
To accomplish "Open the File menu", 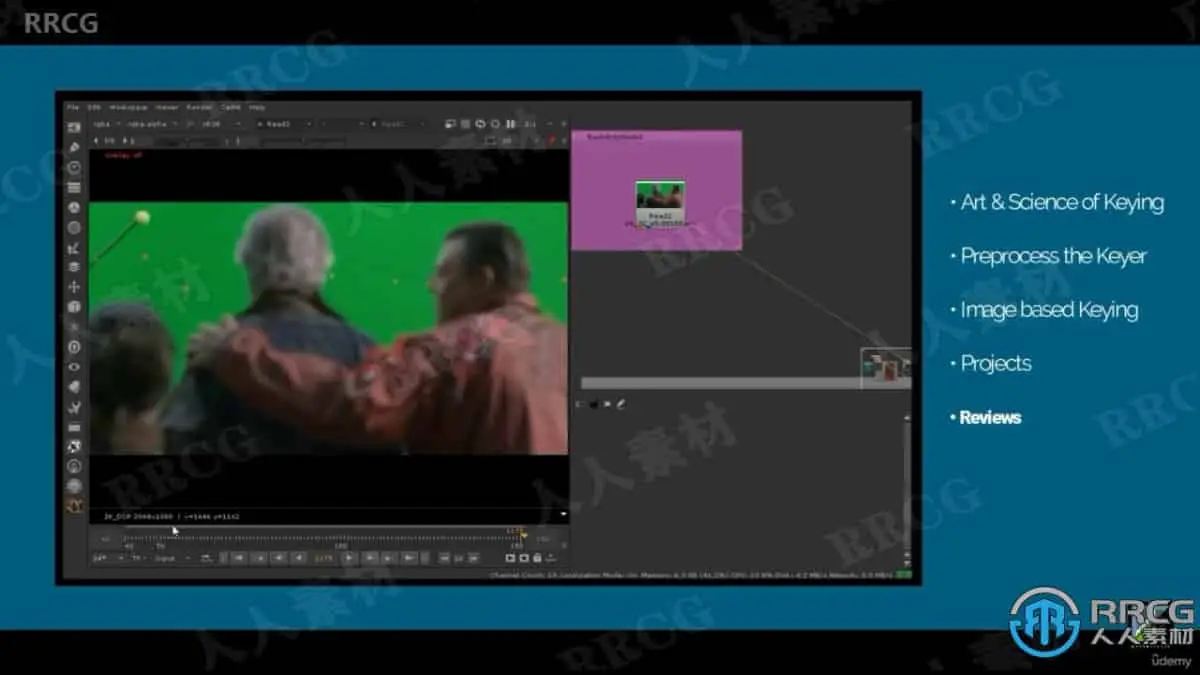I will tap(72, 106).
